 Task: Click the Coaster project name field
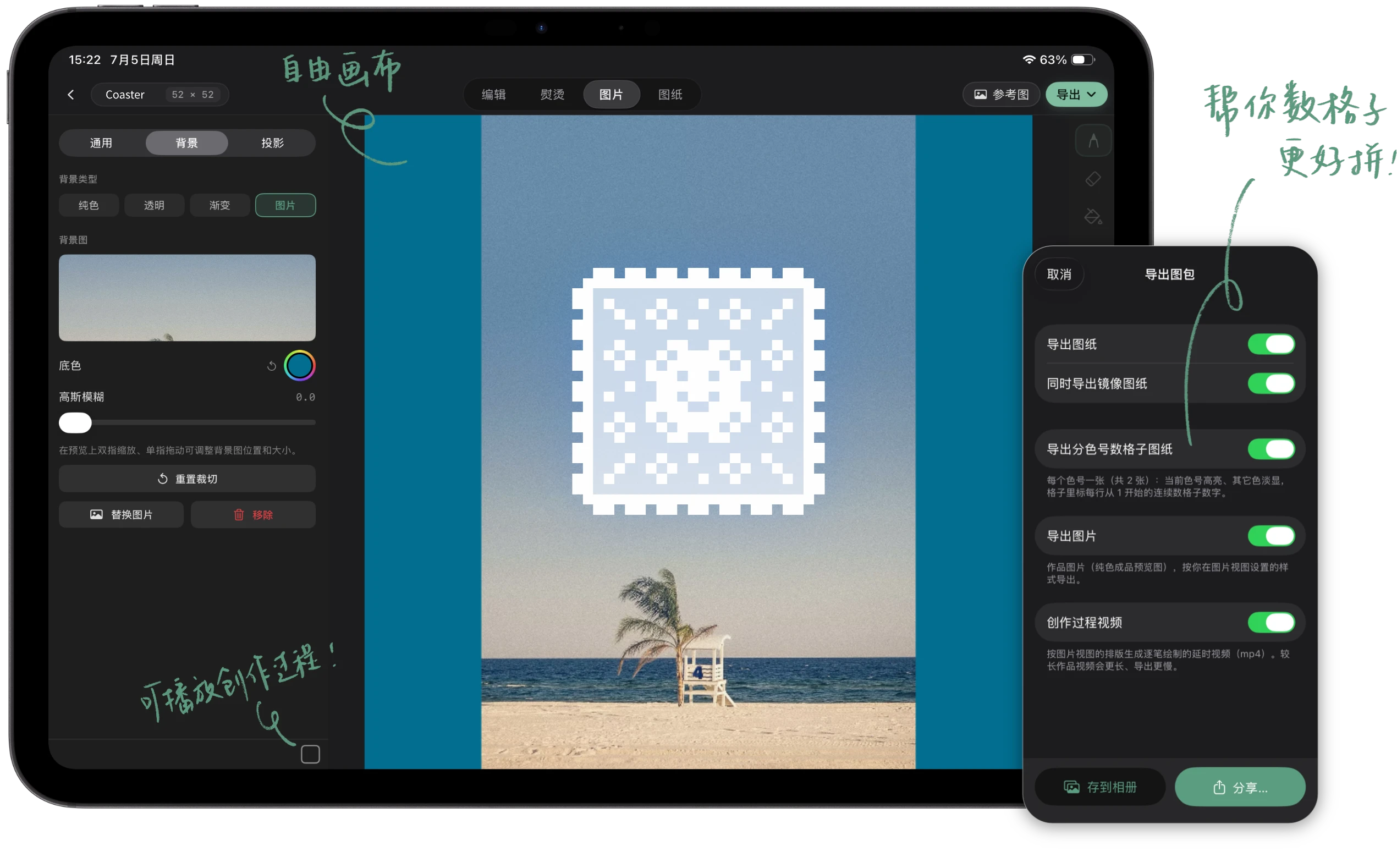point(124,95)
